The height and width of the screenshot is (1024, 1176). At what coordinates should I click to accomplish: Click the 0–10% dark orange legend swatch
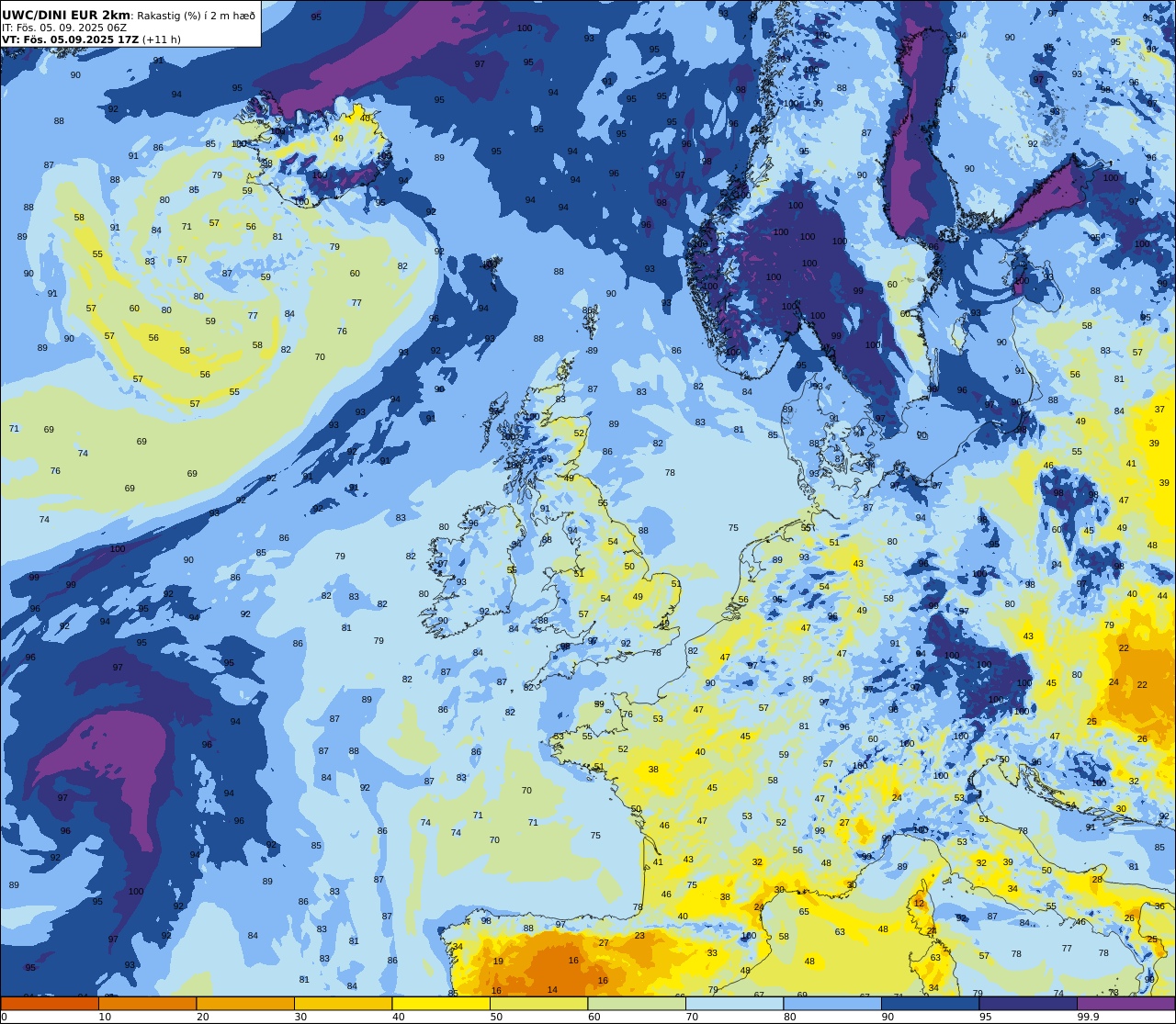[x=50, y=1003]
